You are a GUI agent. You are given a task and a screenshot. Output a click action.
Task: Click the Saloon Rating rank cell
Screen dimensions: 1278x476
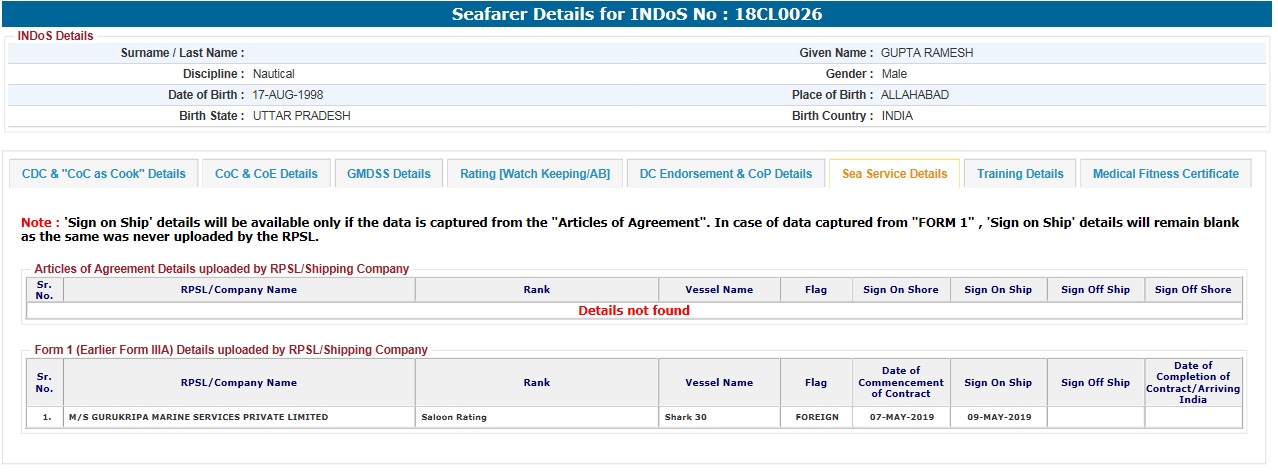454,417
